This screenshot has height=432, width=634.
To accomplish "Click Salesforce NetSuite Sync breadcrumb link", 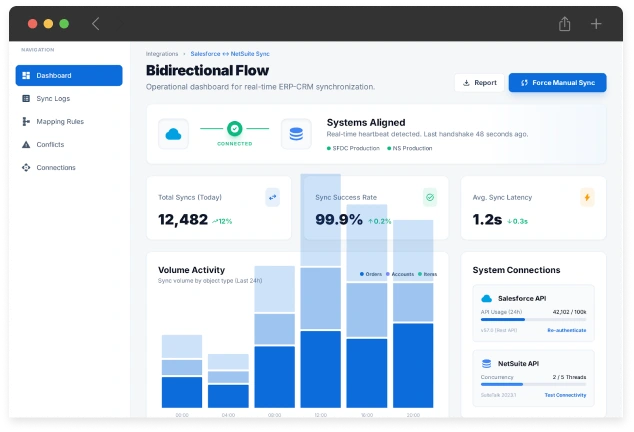I will (x=230, y=54).
